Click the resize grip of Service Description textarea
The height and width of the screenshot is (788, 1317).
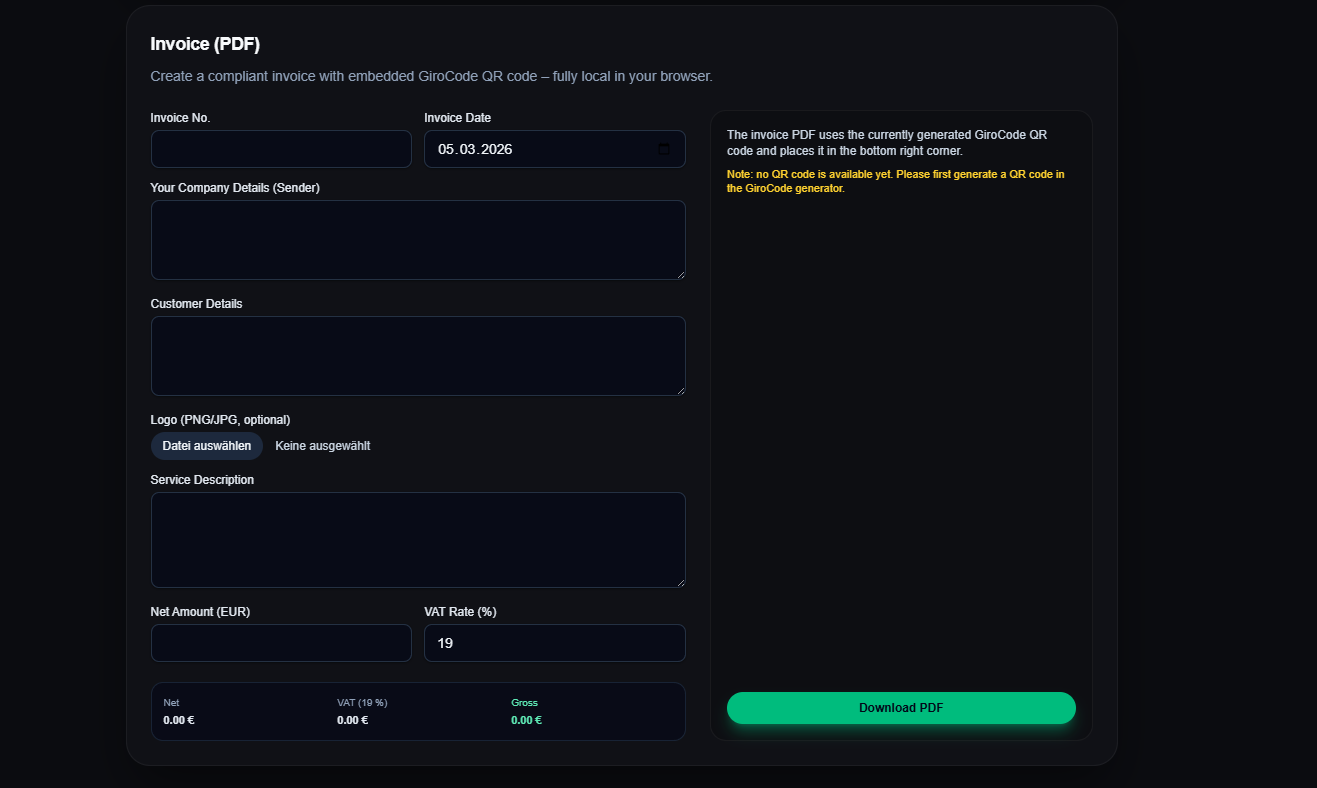pos(681,583)
